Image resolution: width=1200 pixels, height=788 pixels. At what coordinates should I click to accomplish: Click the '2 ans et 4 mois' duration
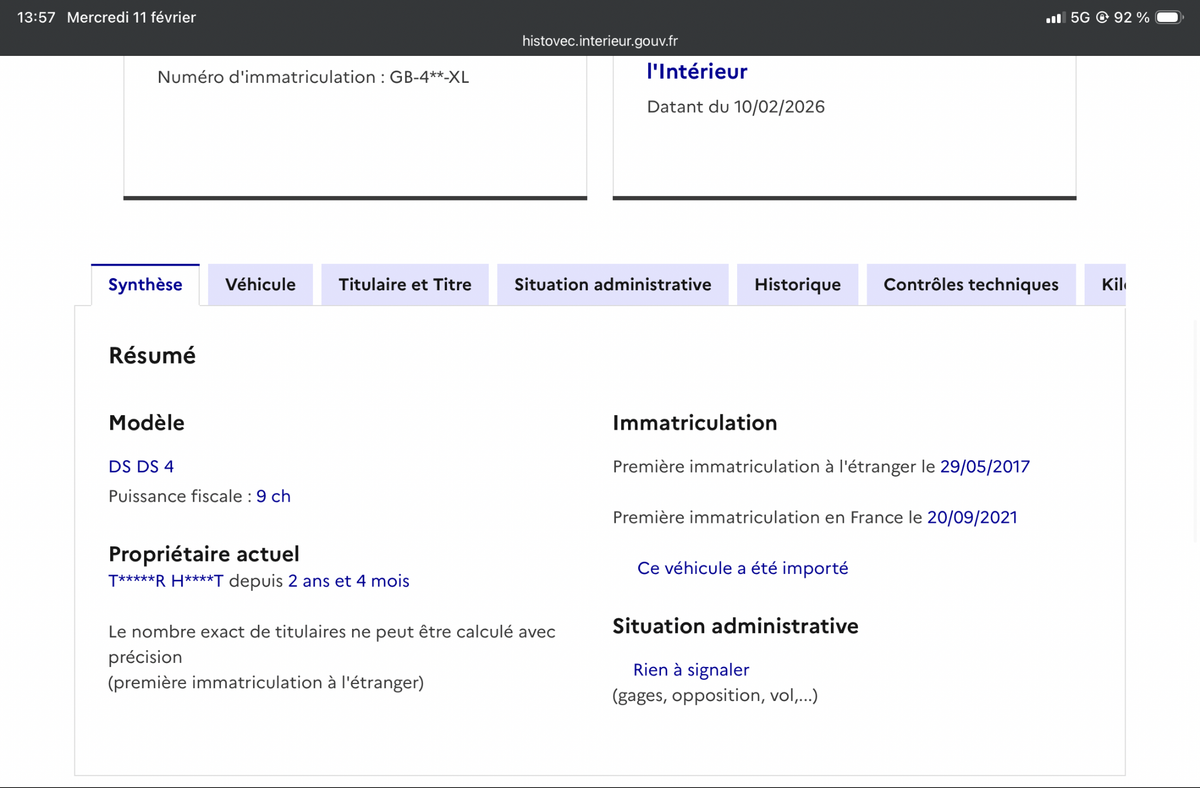(x=348, y=581)
